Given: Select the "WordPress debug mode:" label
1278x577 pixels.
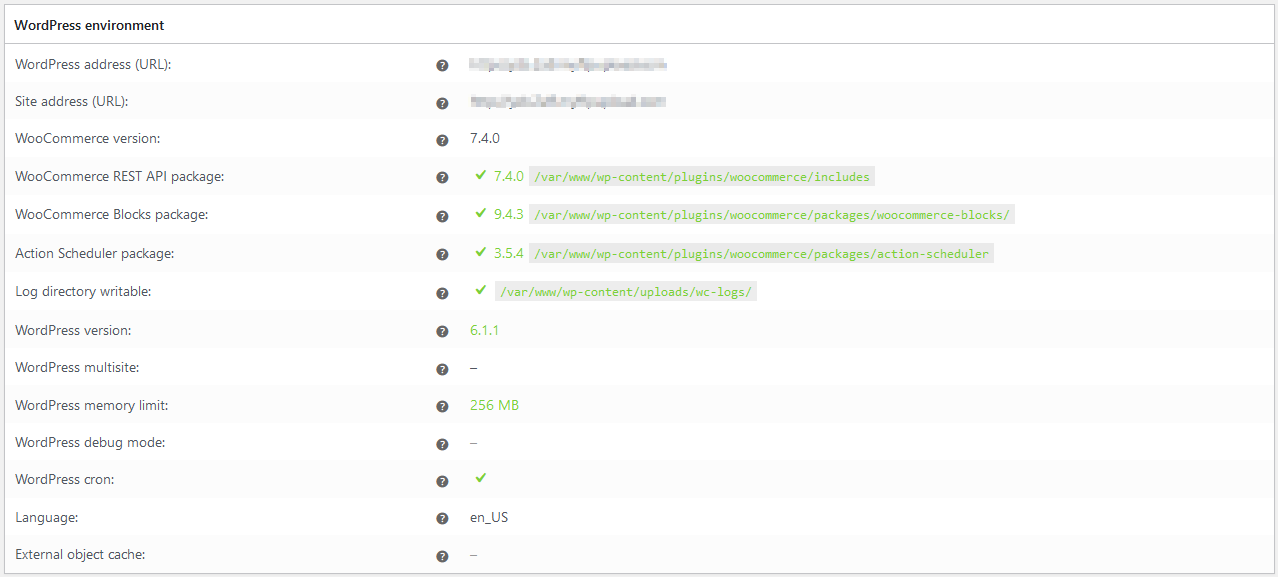Looking at the screenshot, I should (90, 443).
